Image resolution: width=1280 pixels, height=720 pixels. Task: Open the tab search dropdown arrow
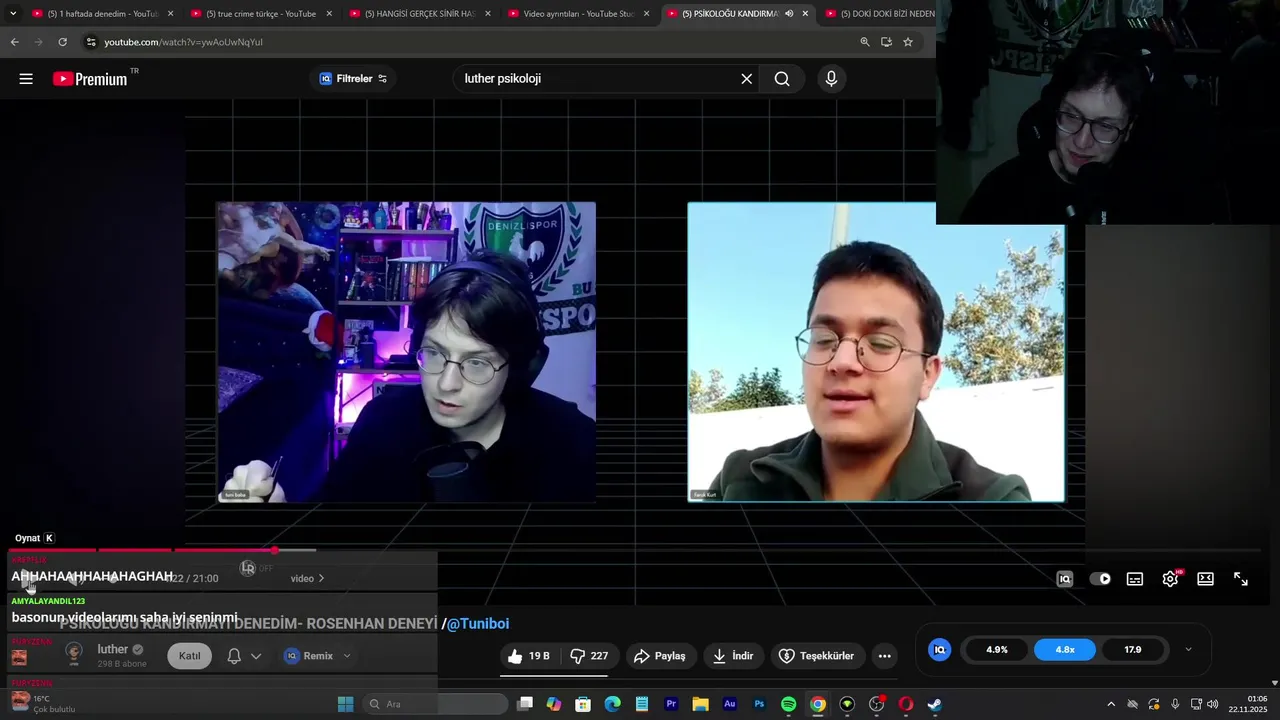point(13,13)
